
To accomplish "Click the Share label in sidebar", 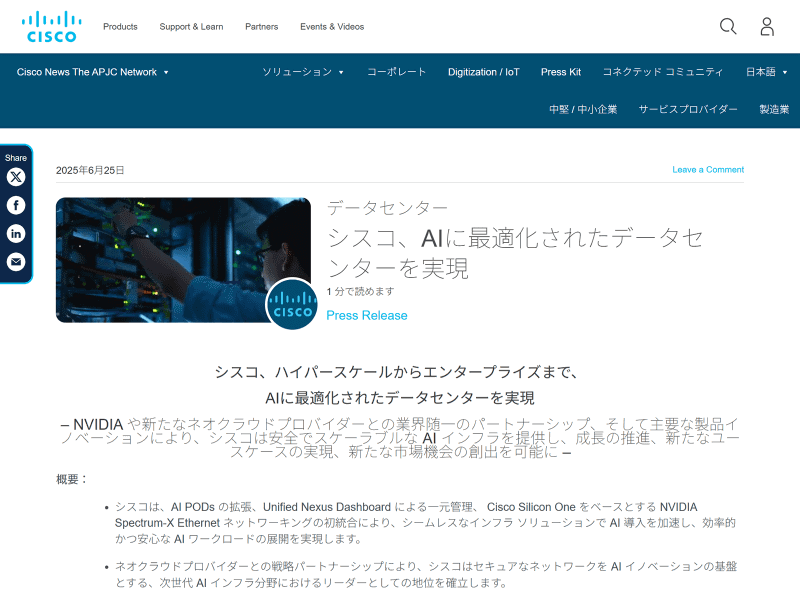I will click(x=16, y=158).
